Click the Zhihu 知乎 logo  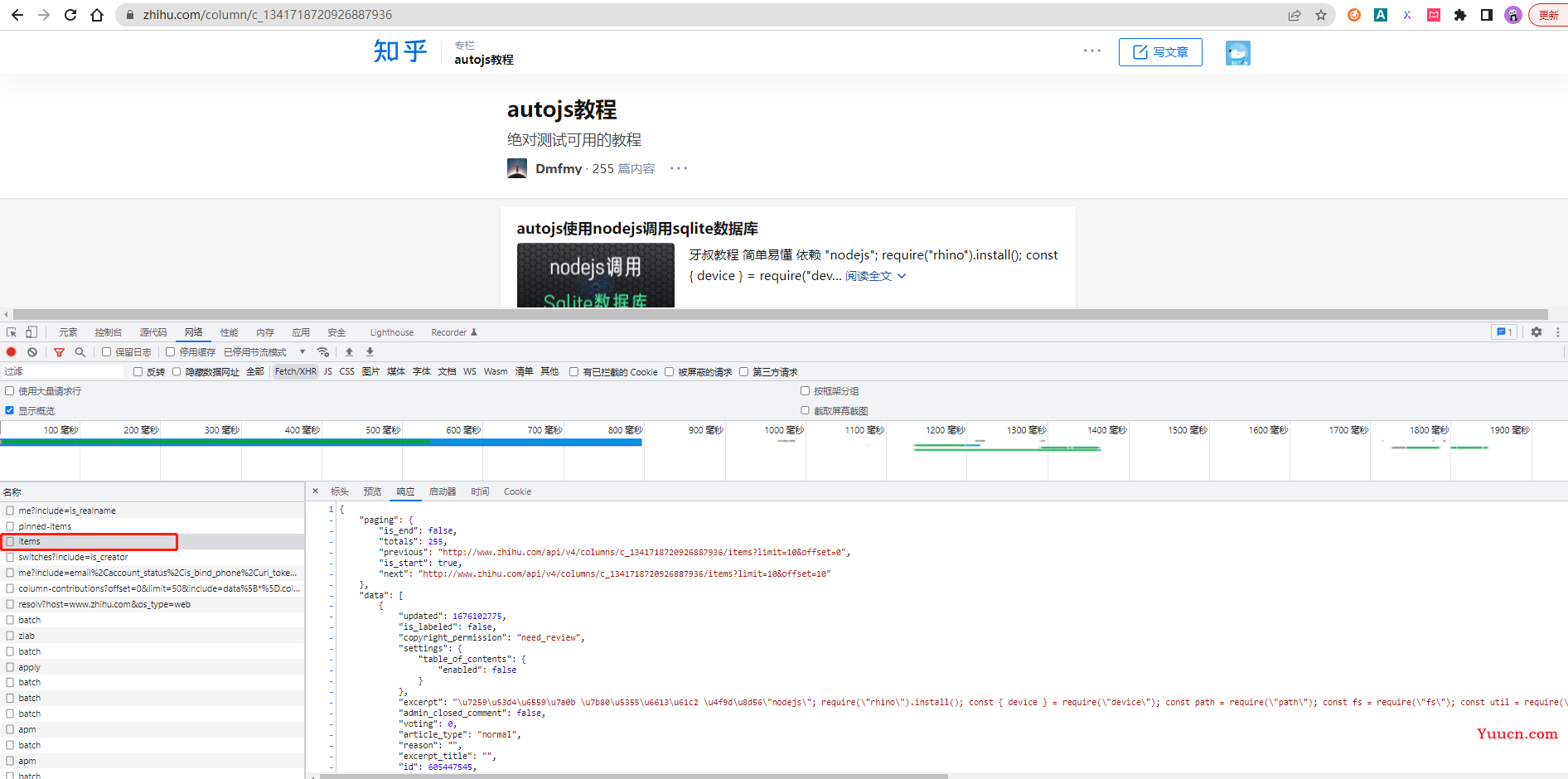[x=400, y=51]
